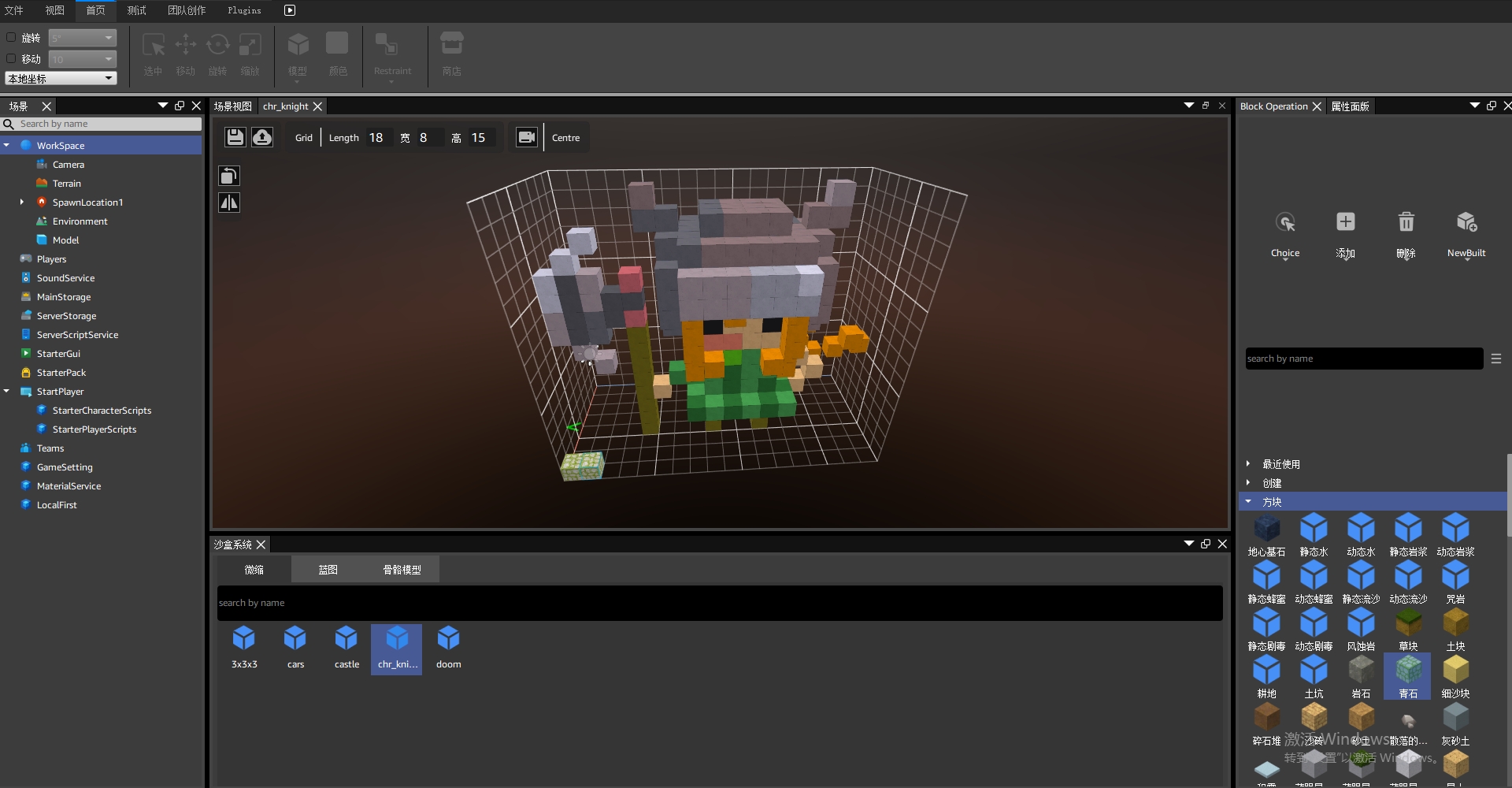Pick the 咒岩 block
1512x788 pixels.
[x=1455, y=582]
